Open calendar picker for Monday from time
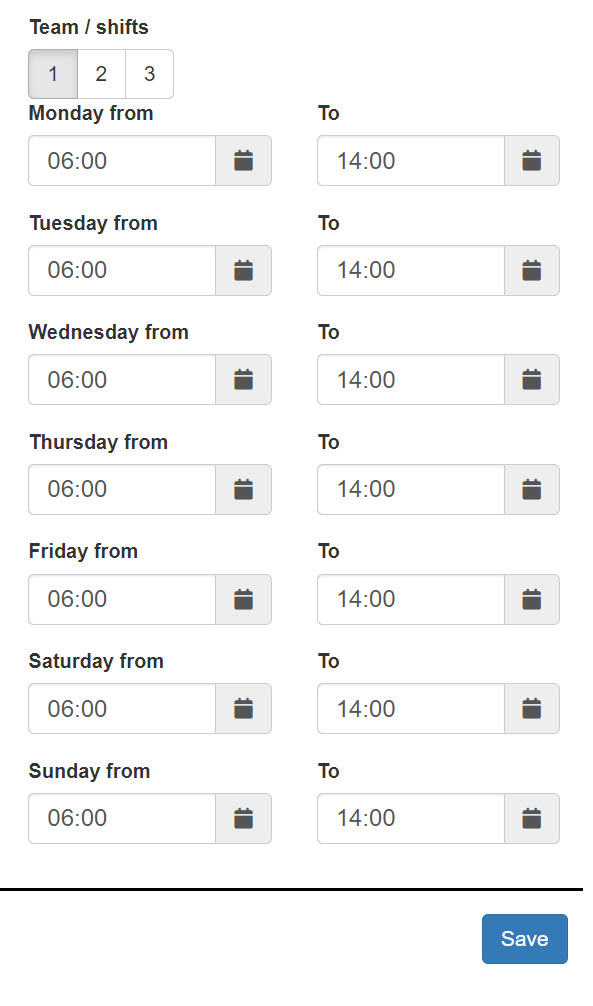This screenshot has width=593, height=1006. (243, 160)
